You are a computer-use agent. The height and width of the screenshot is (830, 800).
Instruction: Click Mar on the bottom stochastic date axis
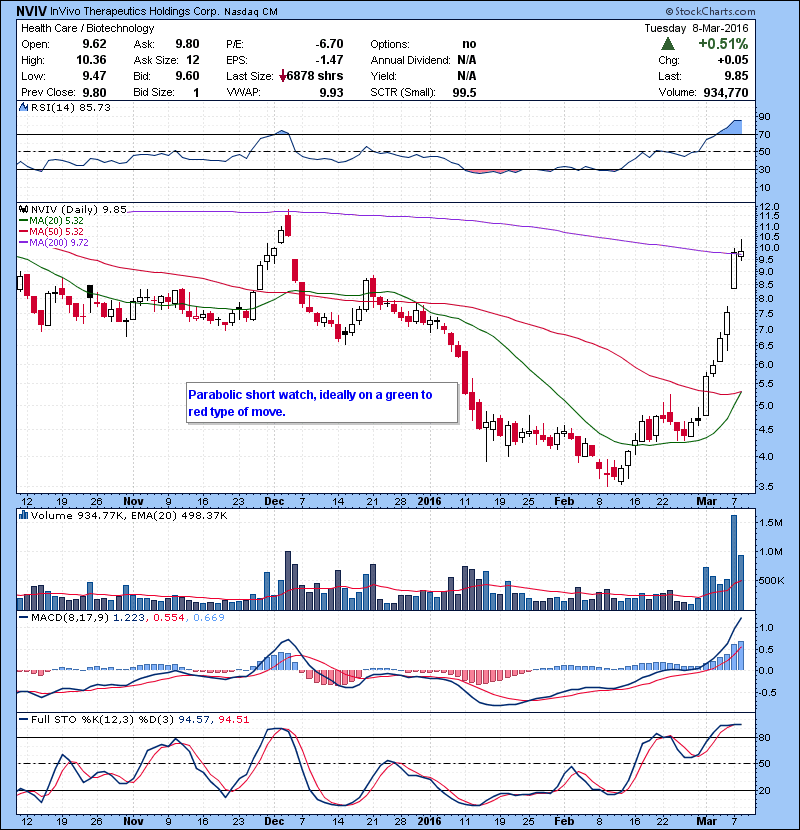pos(706,821)
